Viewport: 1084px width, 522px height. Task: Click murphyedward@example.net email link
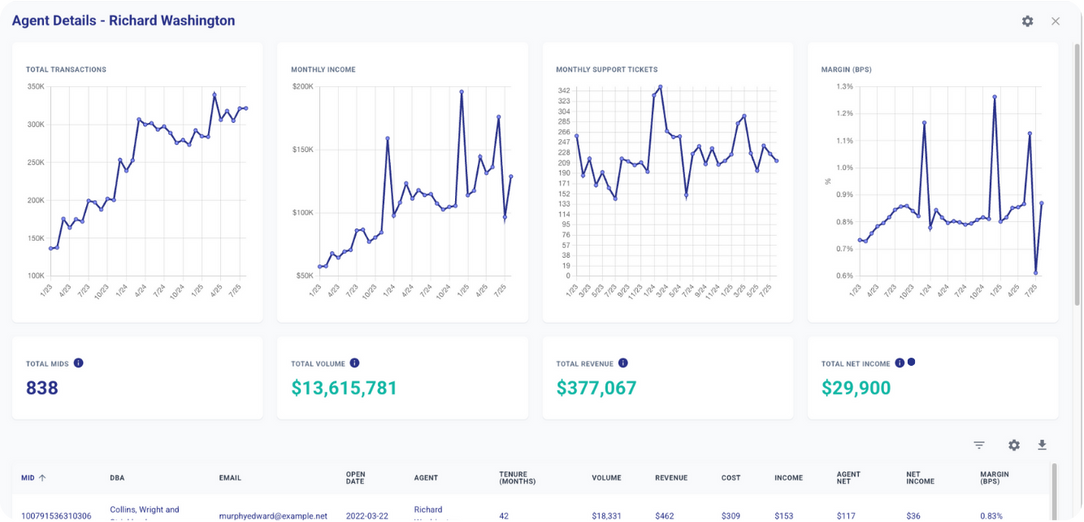coord(273,516)
